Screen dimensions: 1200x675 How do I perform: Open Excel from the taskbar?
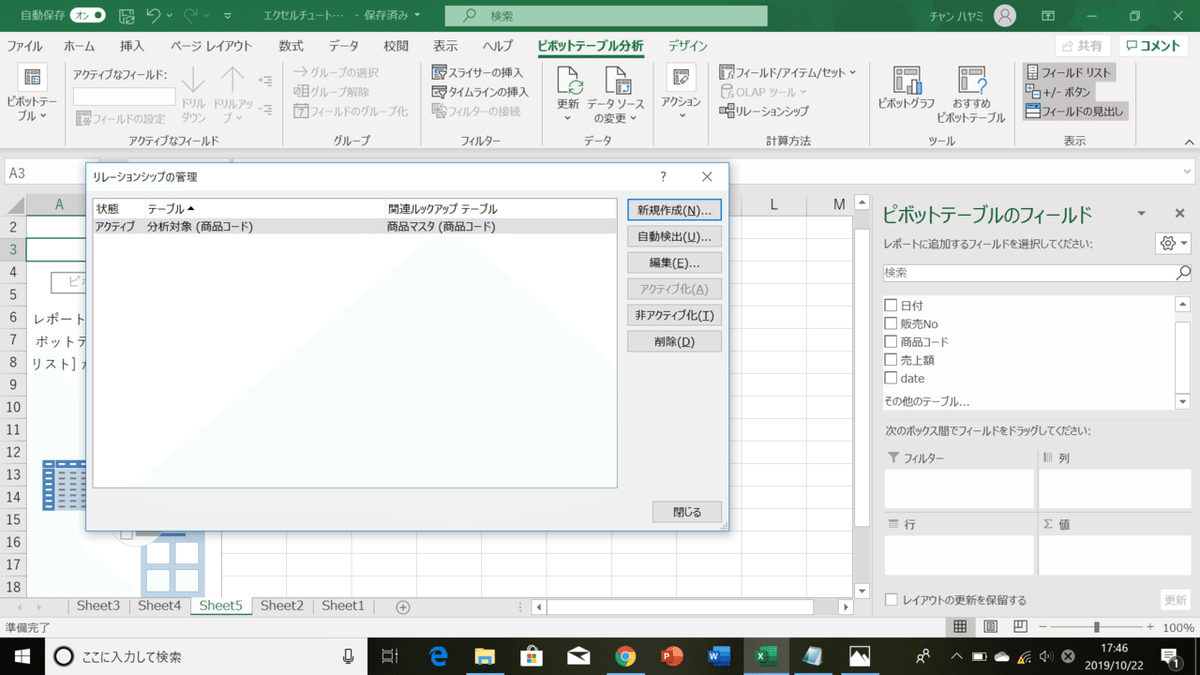pos(765,656)
